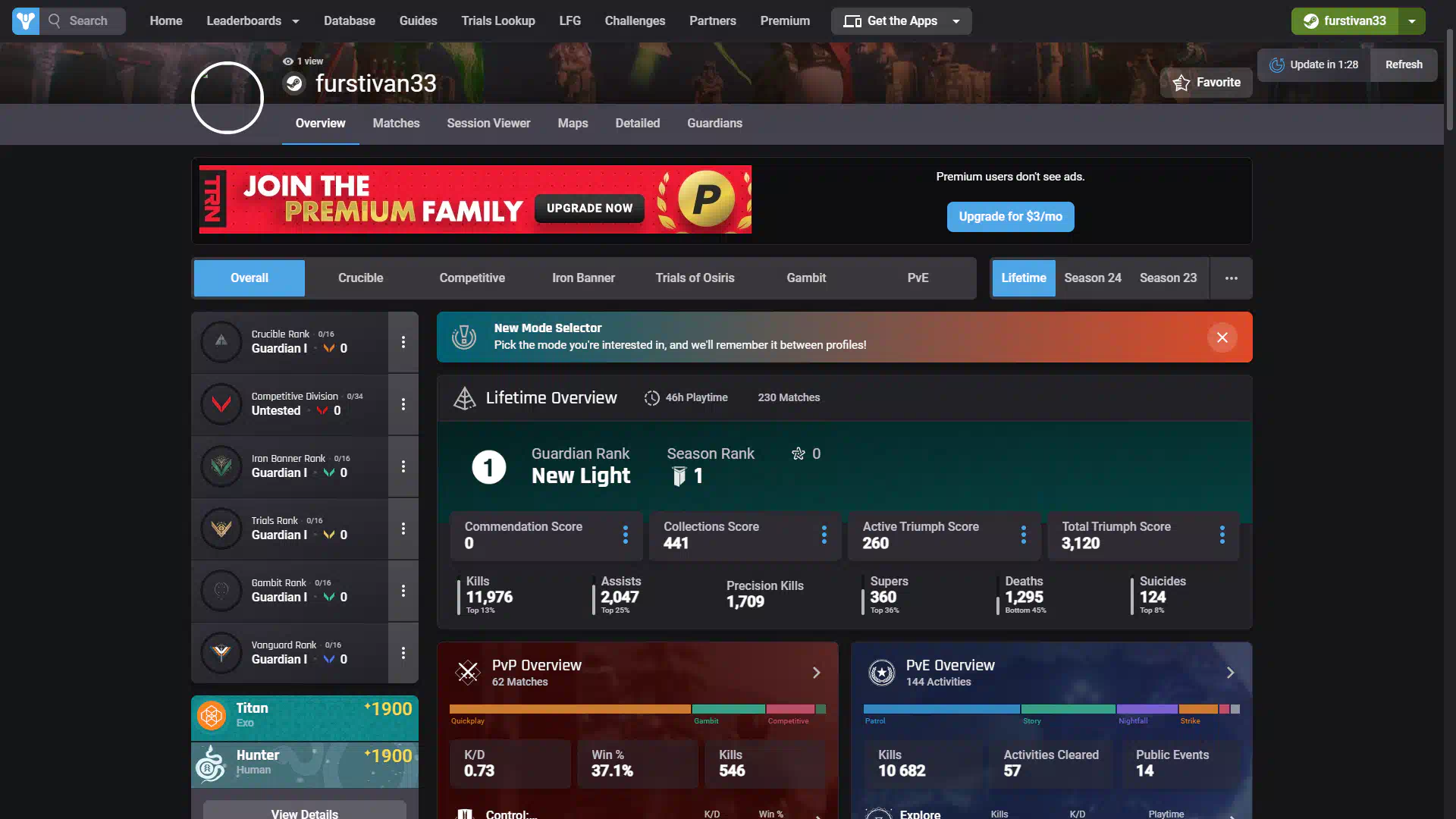This screenshot has height=819, width=1456.
Task: Open Total Triumph Score options menu
Action: [1222, 535]
